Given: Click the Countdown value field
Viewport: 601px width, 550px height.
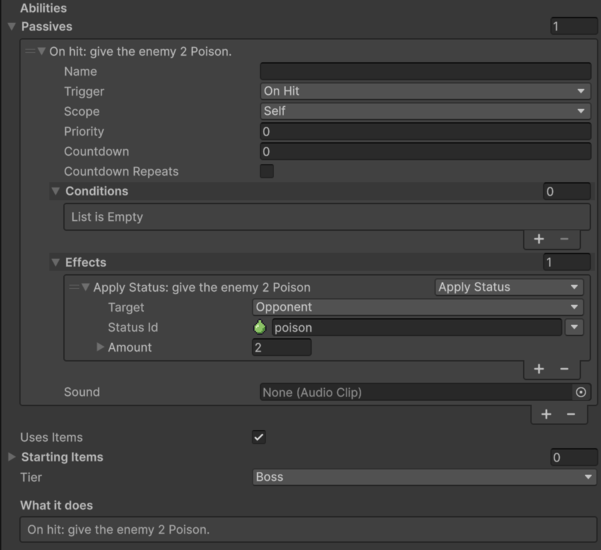Looking at the screenshot, I should pyautogui.click(x=425, y=151).
